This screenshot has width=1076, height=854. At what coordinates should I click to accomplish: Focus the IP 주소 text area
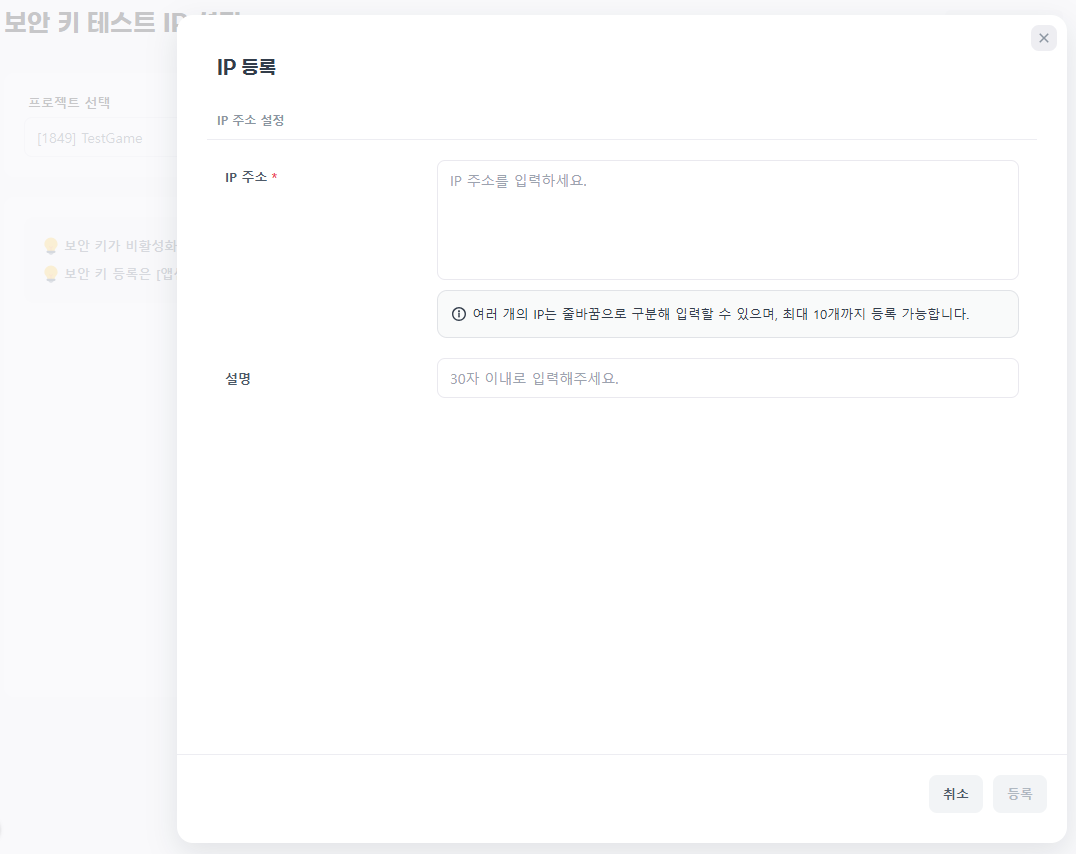[x=727, y=220]
